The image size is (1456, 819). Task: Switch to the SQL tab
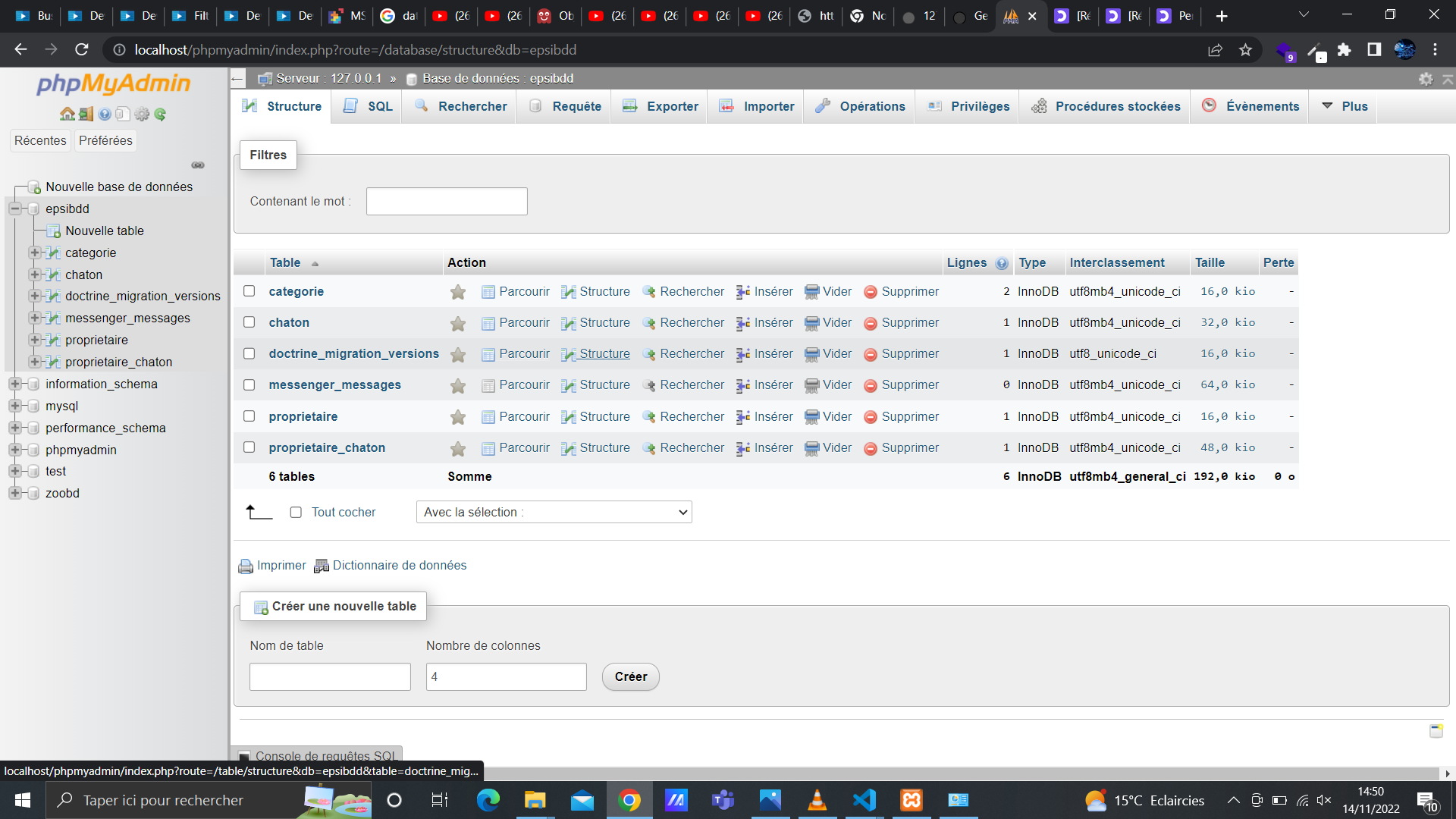(366, 106)
